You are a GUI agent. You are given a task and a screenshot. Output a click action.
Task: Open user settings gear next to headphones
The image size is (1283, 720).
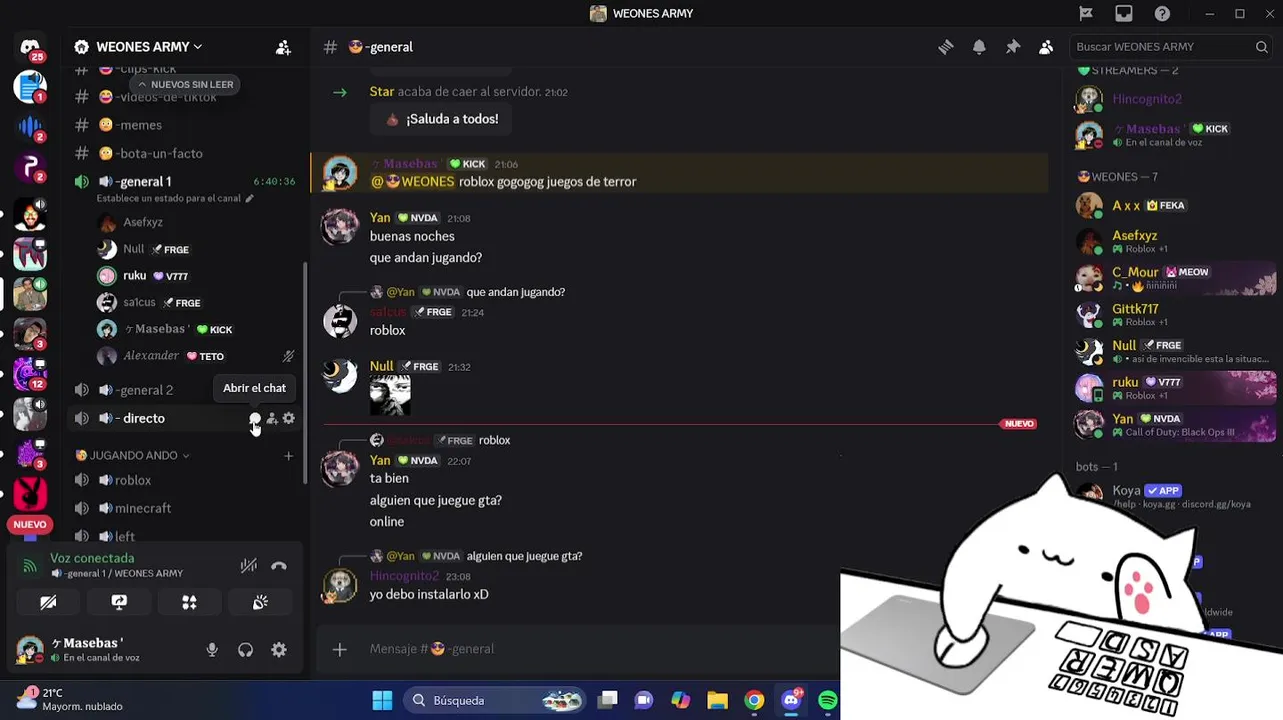pyautogui.click(x=279, y=650)
